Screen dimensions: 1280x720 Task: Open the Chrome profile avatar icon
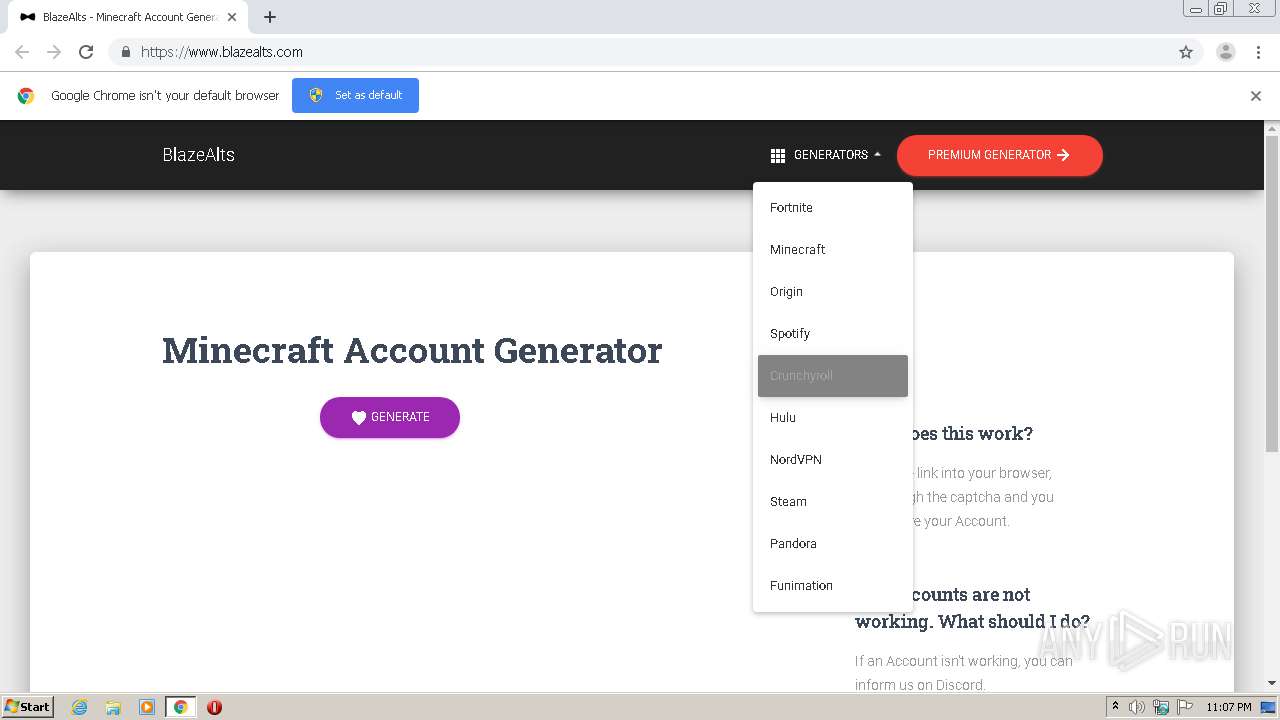(x=1225, y=52)
